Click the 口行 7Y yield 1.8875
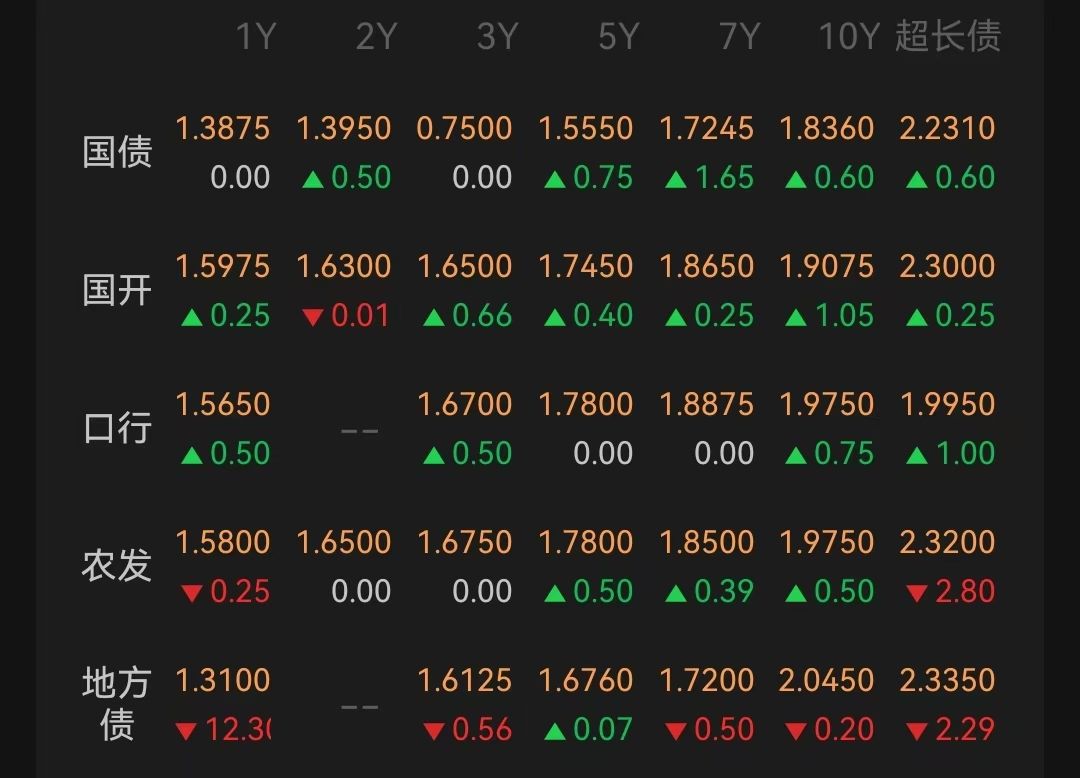1080x778 pixels. pyautogui.click(x=706, y=405)
